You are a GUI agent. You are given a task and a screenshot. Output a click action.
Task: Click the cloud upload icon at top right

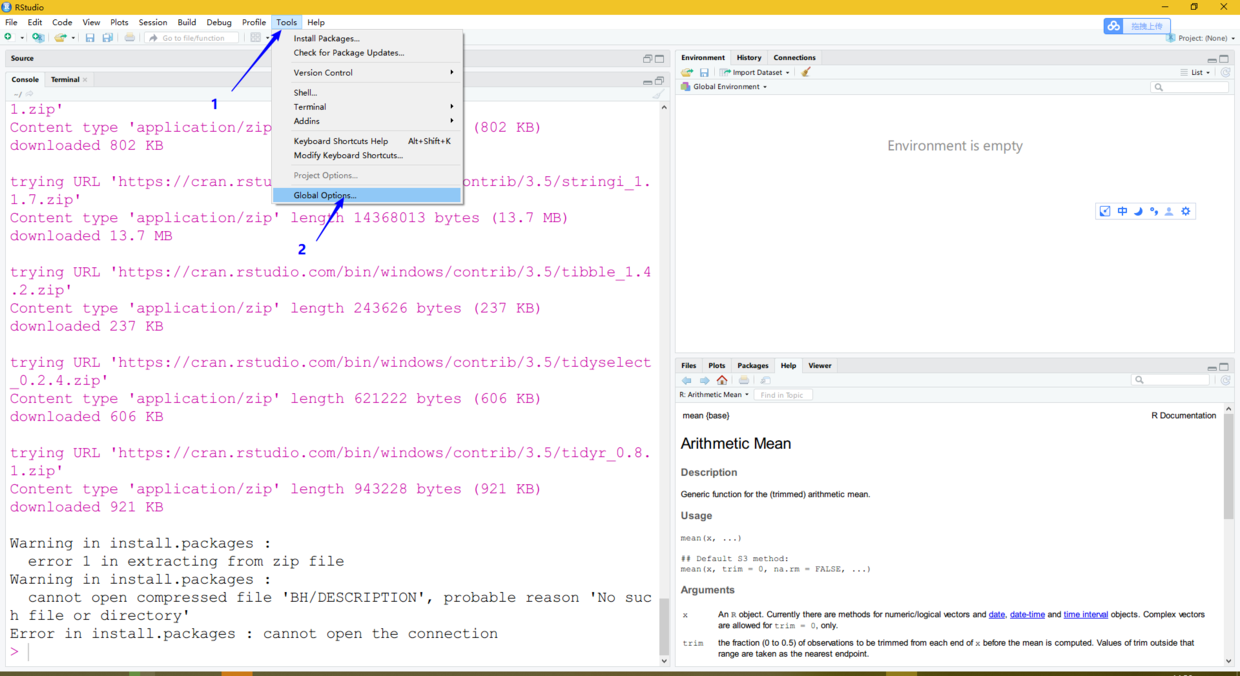(x=1113, y=26)
